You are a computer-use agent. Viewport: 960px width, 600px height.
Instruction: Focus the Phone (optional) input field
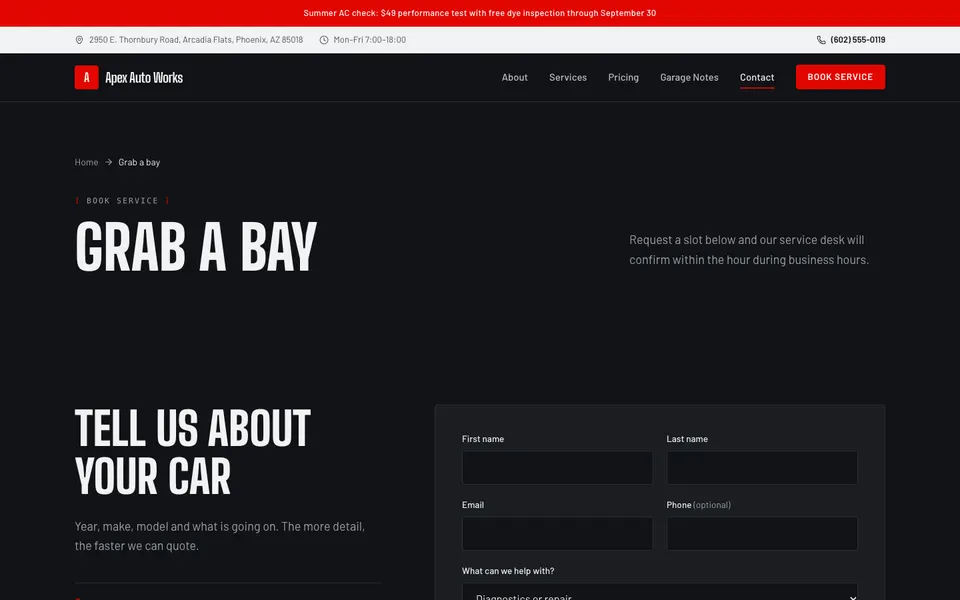pyautogui.click(x=762, y=533)
